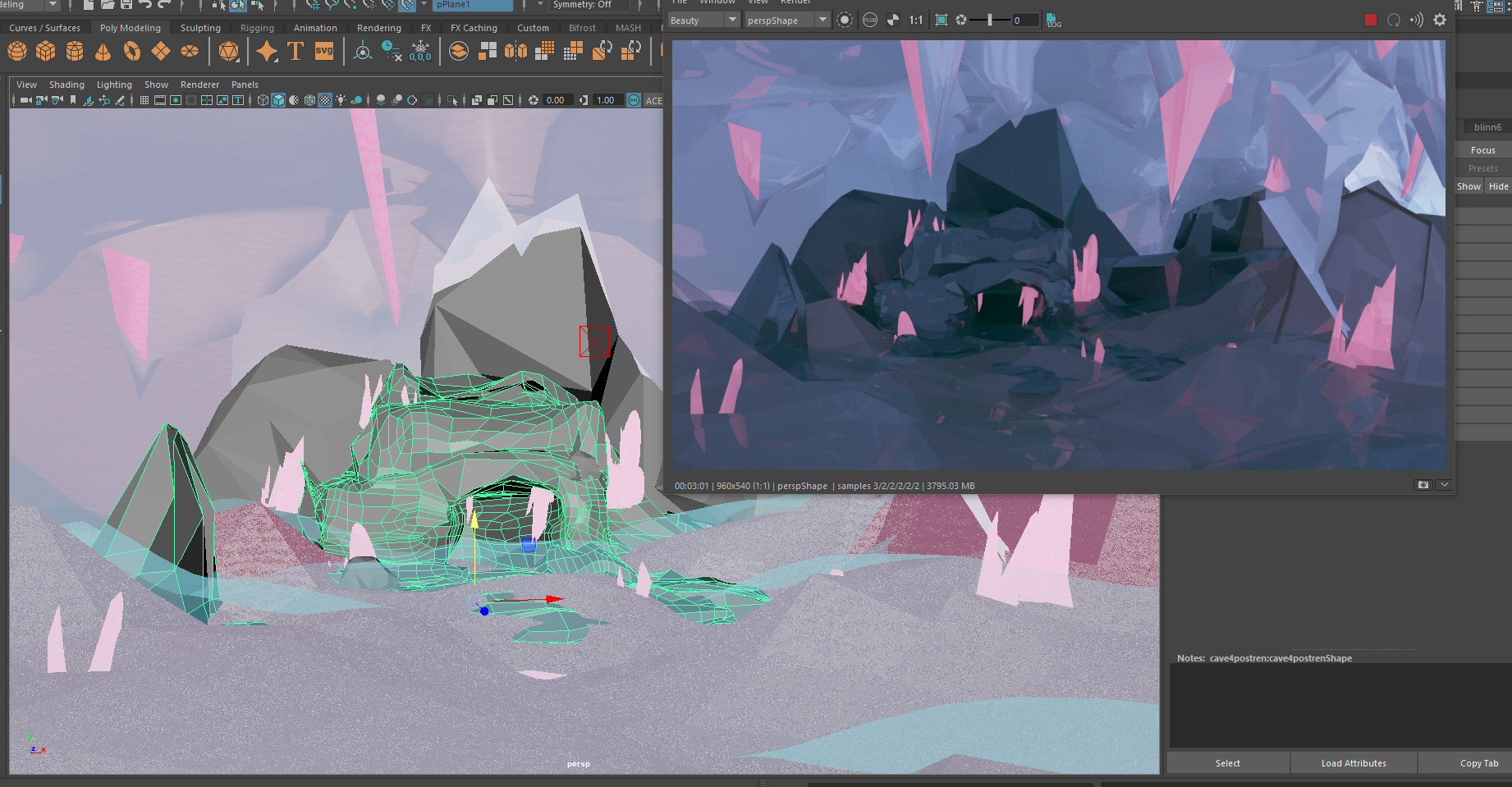Import SVG using the svg icon

pyautogui.click(x=324, y=52)
